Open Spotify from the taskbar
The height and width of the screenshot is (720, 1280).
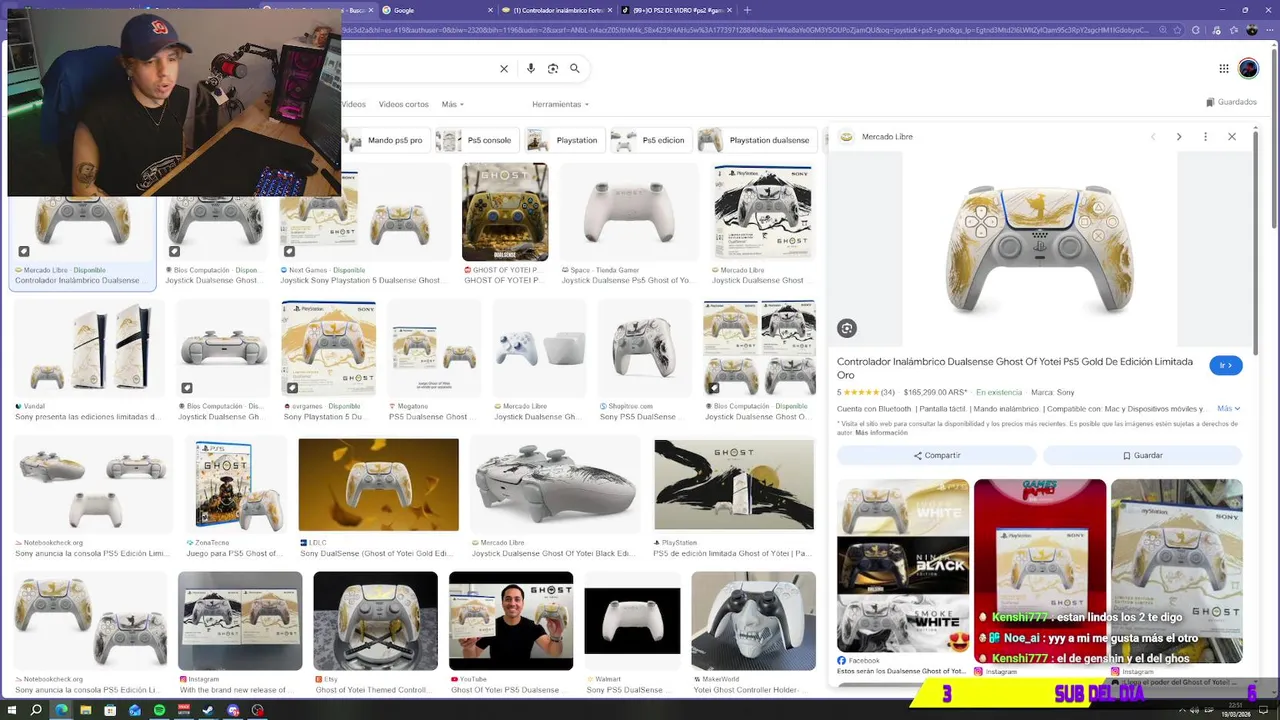[160, 710]
